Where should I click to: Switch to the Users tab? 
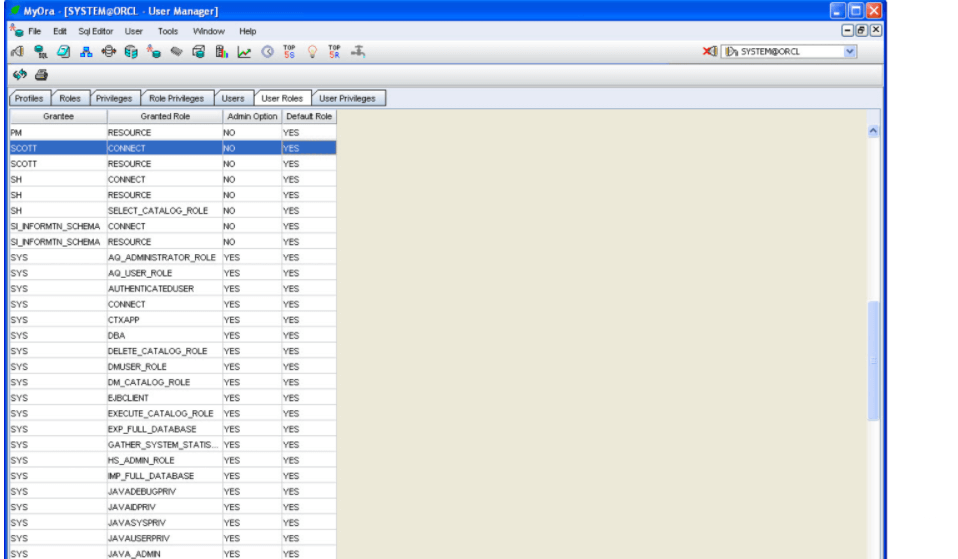coord(233,98)
